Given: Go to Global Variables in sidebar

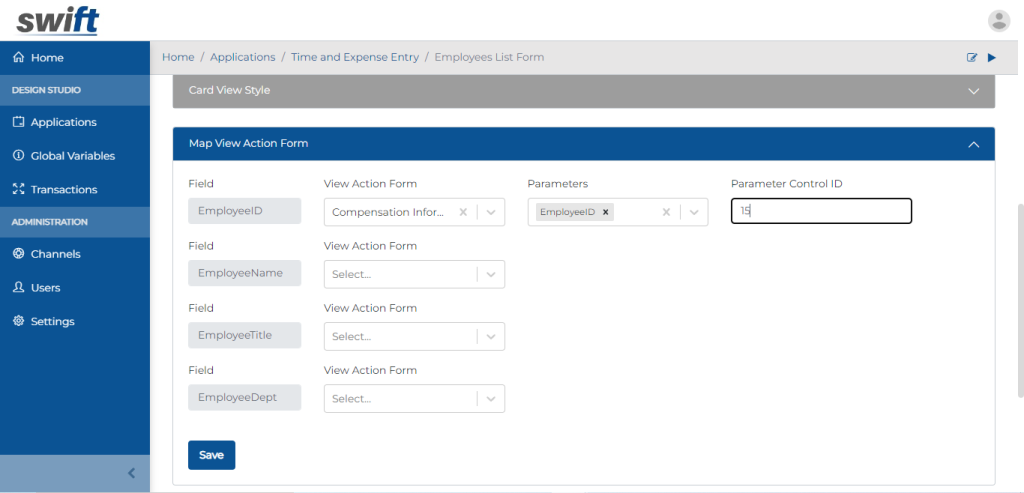Looking at the screenshot, I should coord(72,156).
